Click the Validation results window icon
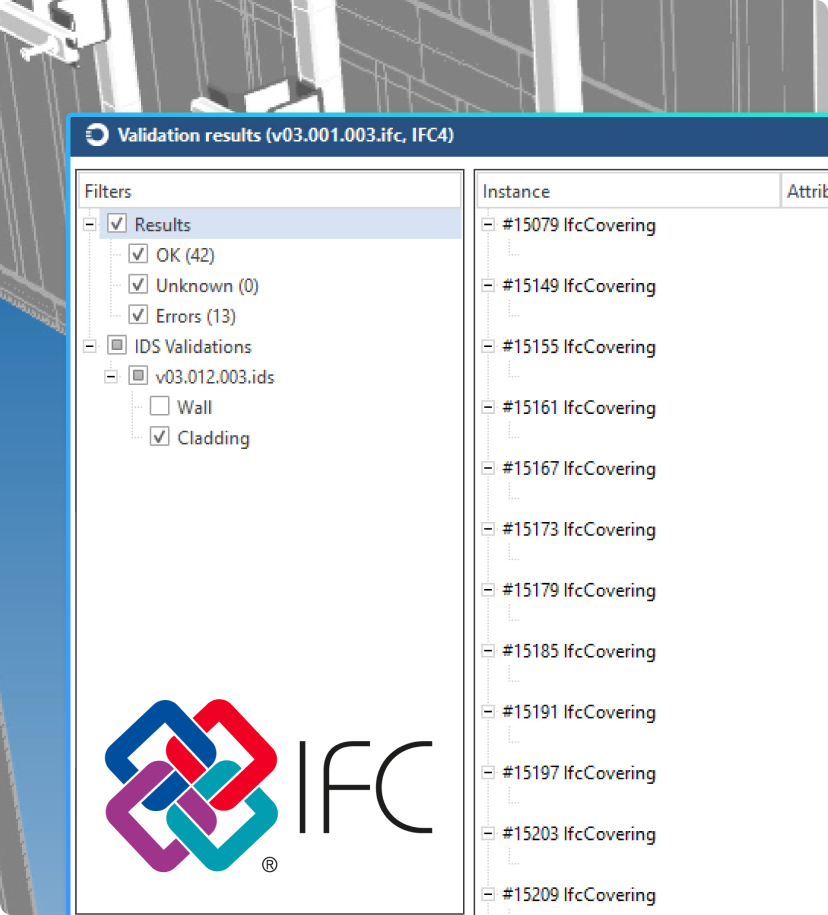828x915 pixels. click(97, 135)
